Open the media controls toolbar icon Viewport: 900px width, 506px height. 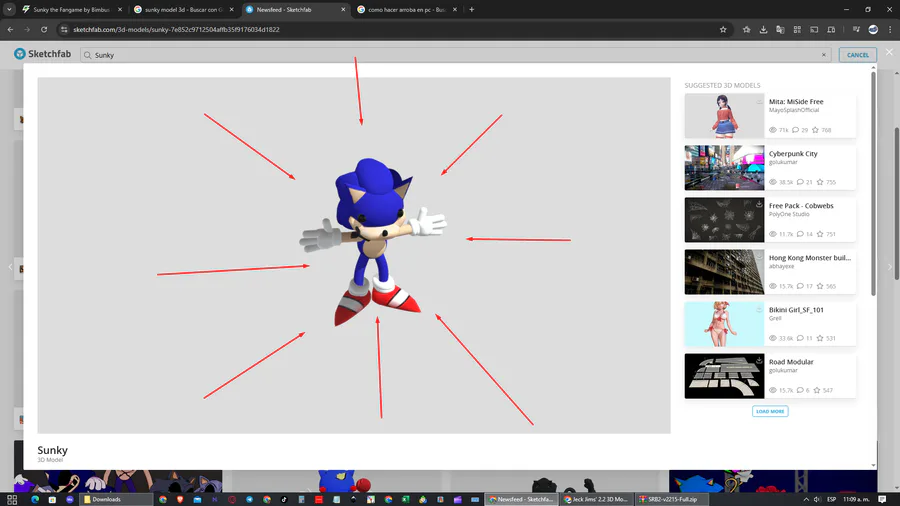click(856, 29)
